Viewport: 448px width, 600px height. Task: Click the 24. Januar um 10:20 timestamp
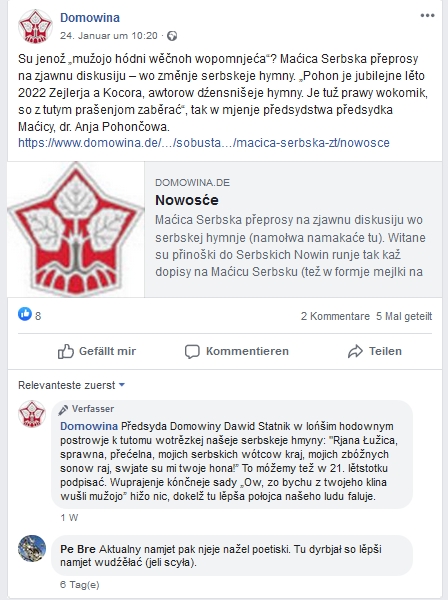coord(109,36)
